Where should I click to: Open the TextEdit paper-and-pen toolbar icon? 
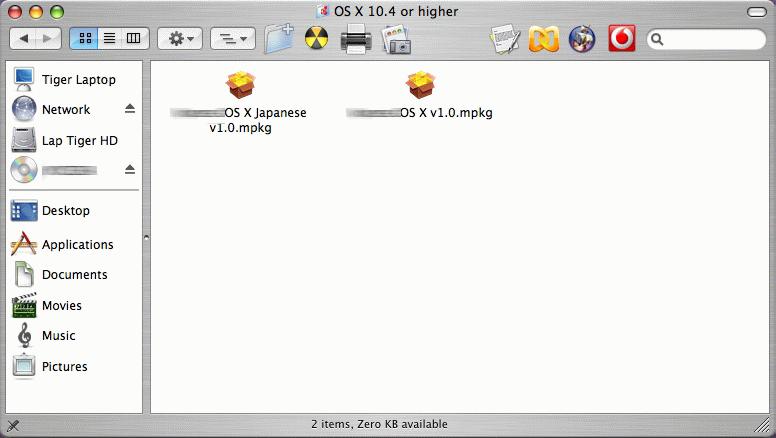click(505, 39)
